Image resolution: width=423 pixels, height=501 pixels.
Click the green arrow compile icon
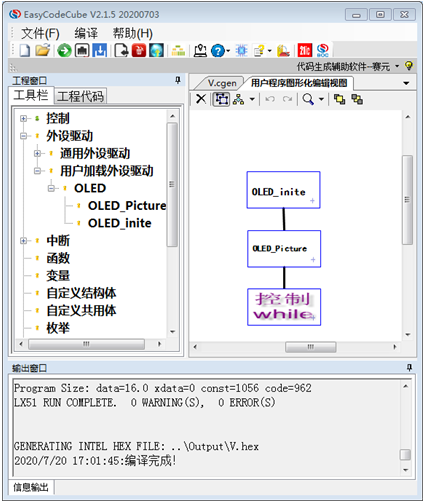point(64,51)
